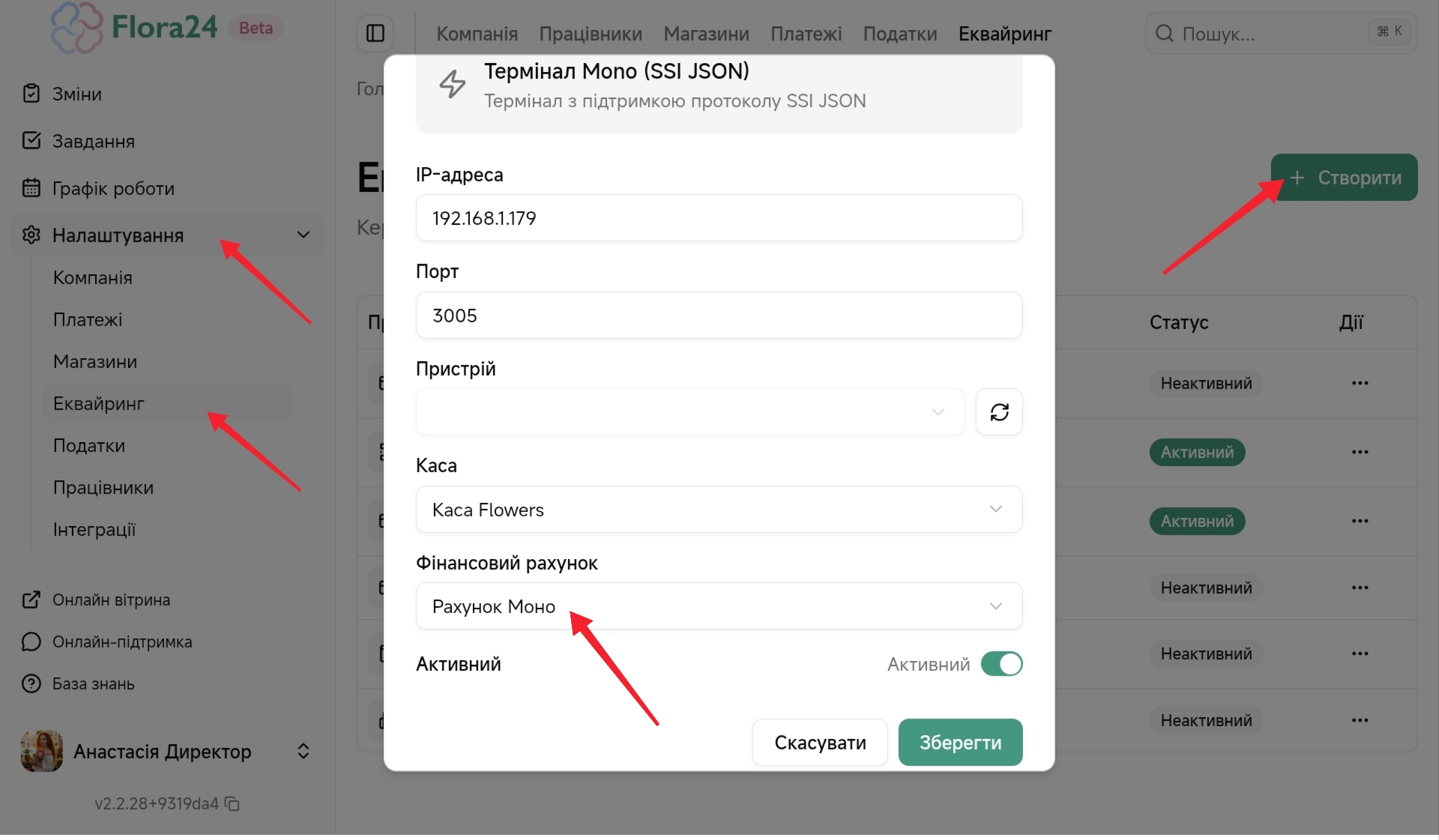Click the refresh devices icon button
Viewport: 1439px width, 840px height.
(x=999, y=412)
